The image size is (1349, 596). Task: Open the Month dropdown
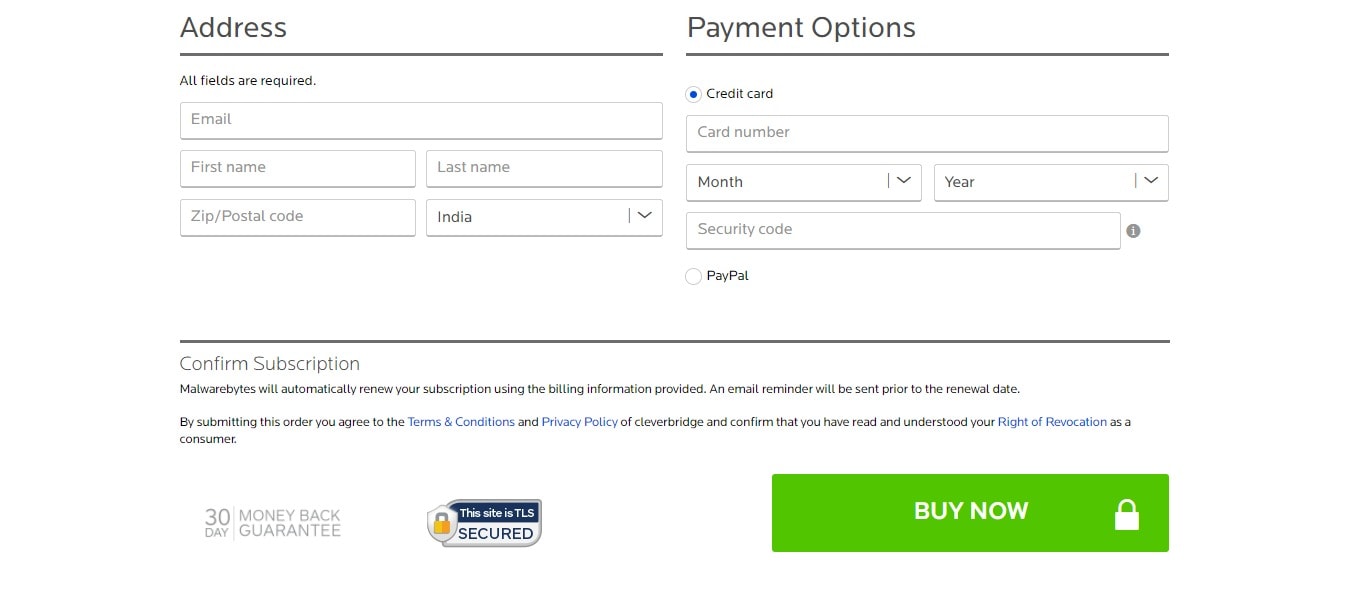click(804, 182)
